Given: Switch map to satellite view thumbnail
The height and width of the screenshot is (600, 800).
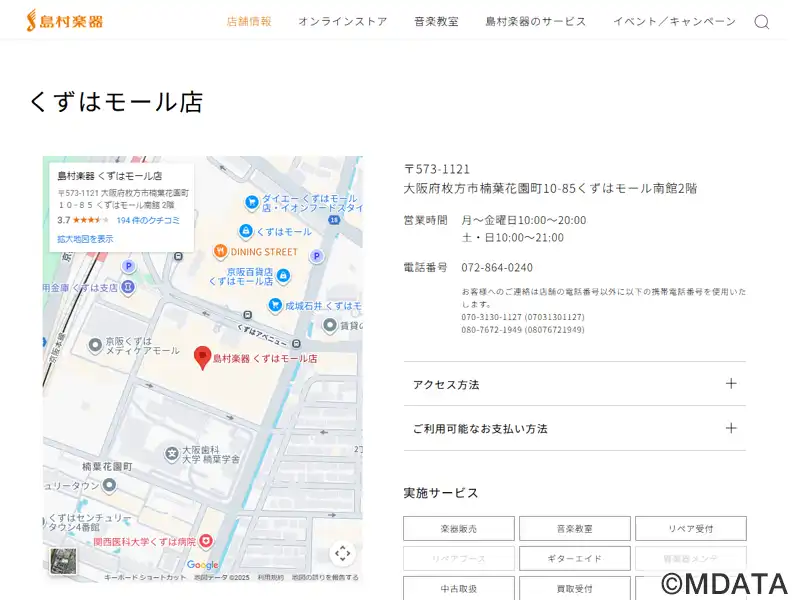Looking at the screenshot, I should click(x=63, y=561).
